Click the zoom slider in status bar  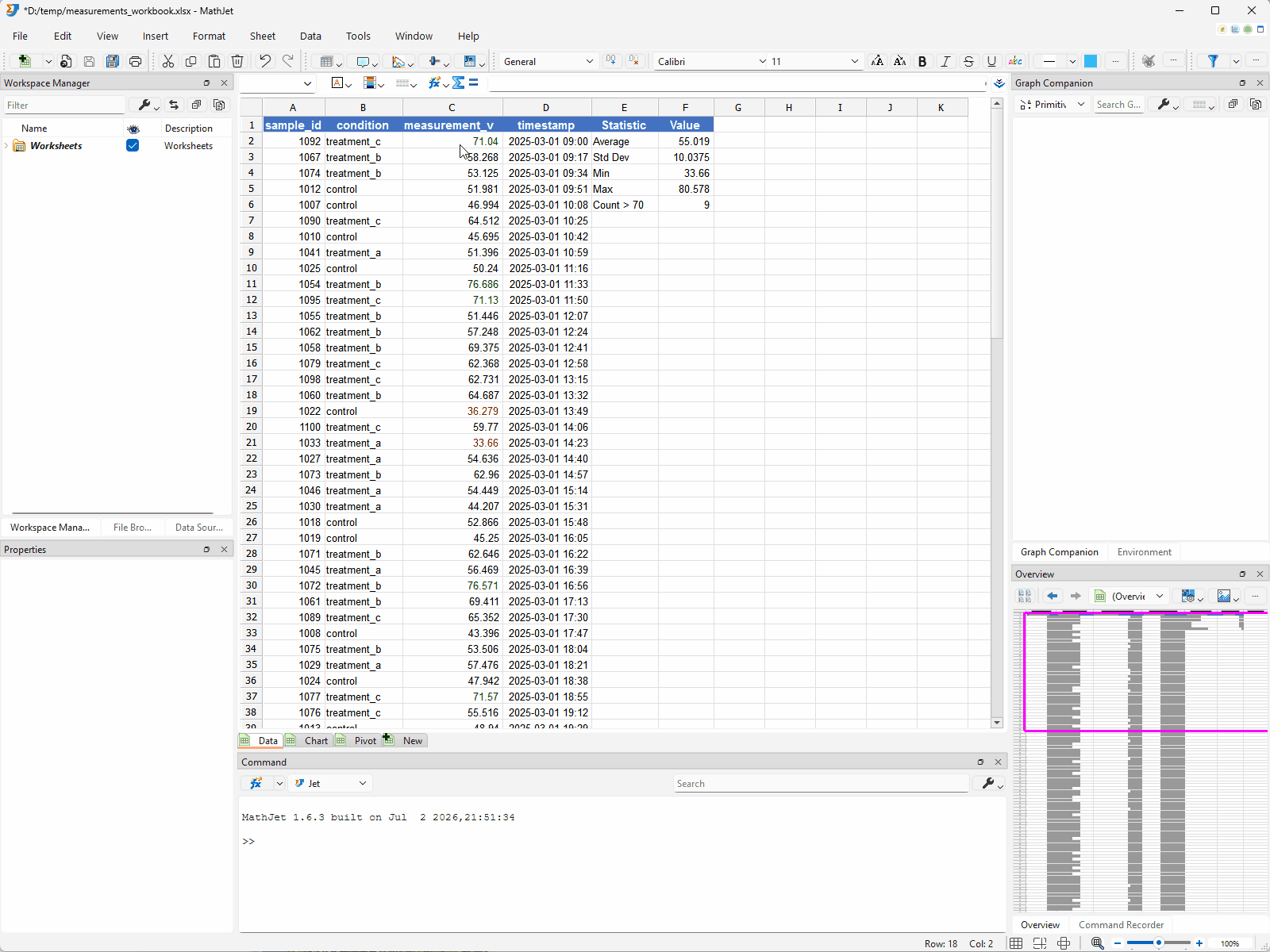(x=1158, y=943)
